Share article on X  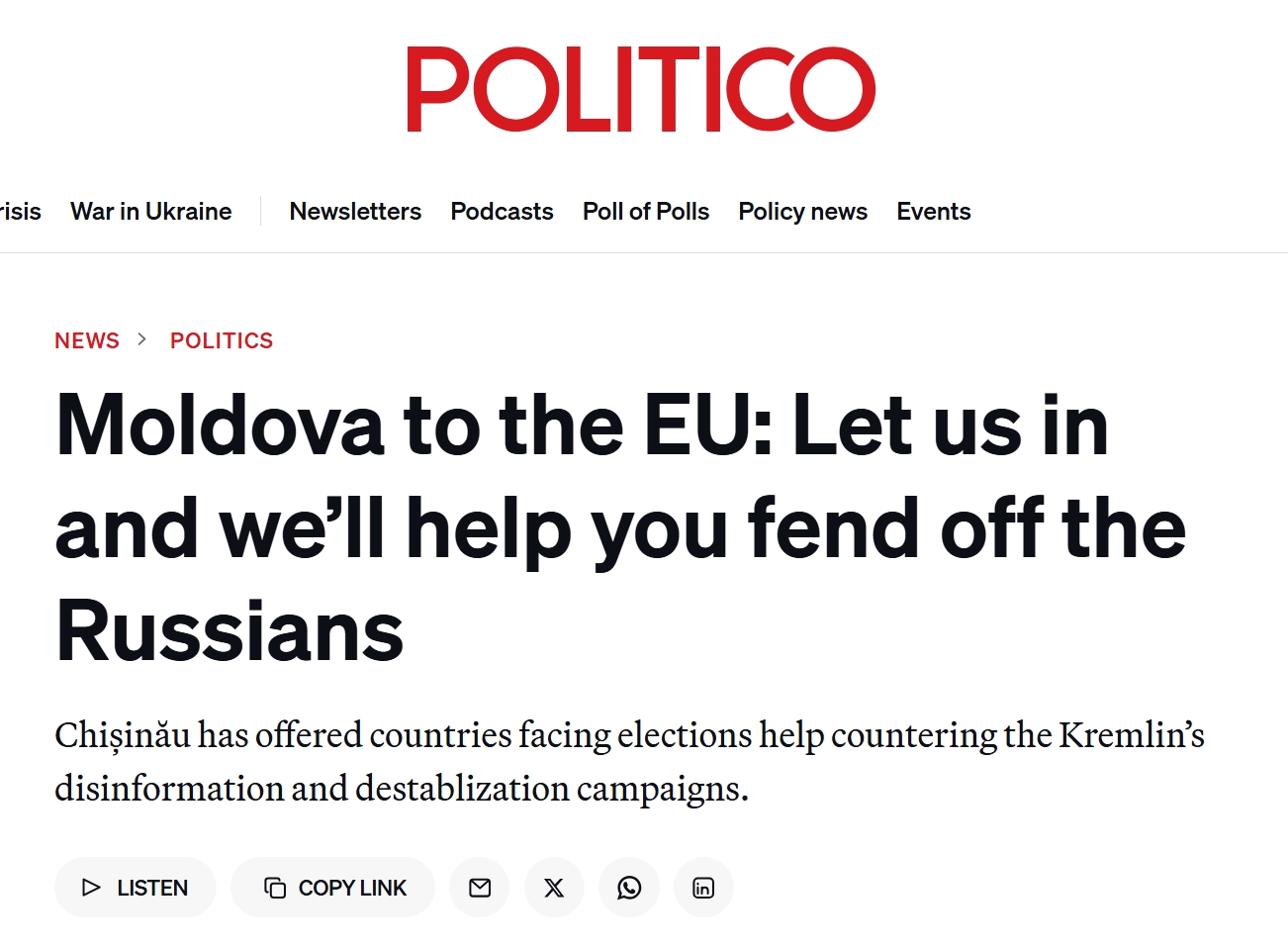point(554,888)
